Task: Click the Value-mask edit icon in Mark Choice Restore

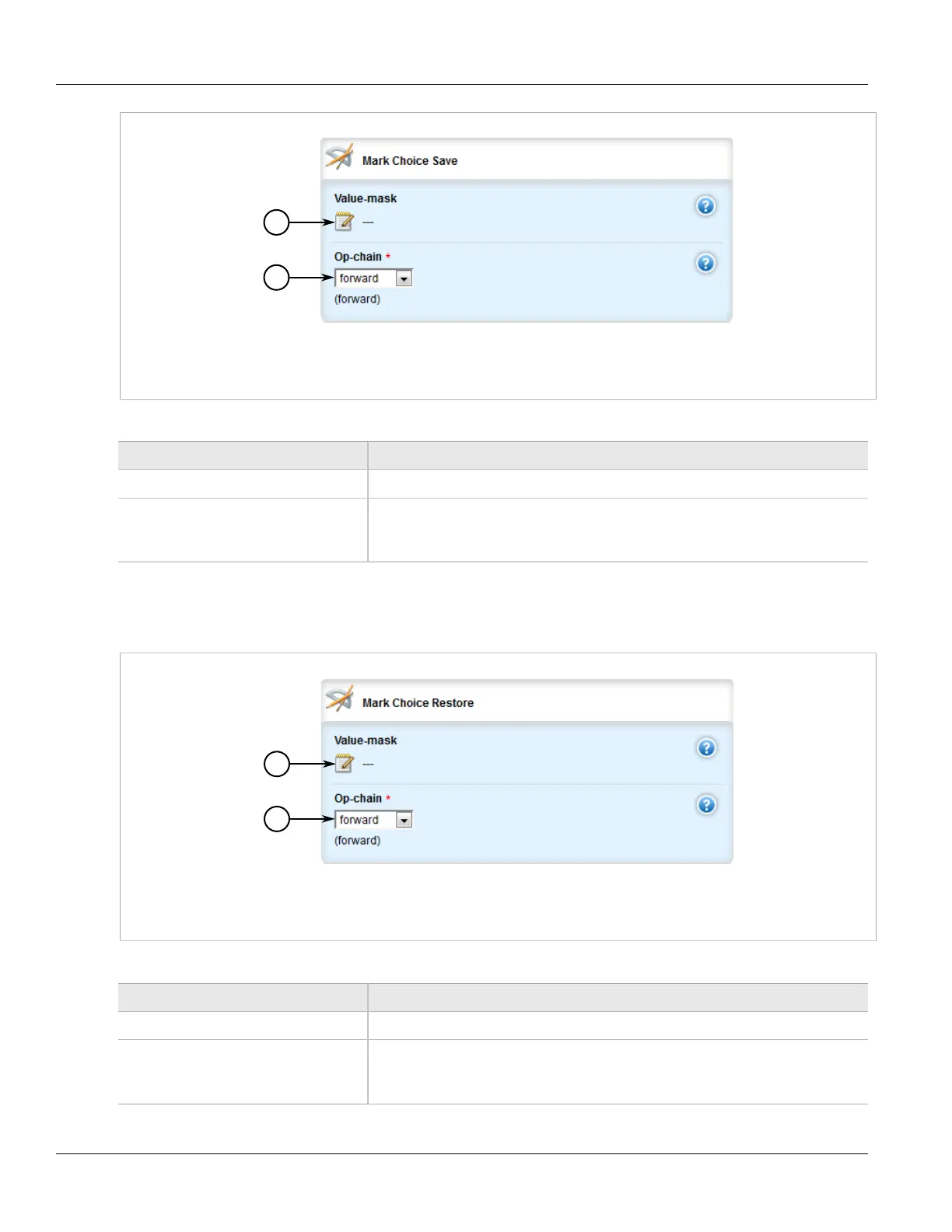Action: (344, 764)
